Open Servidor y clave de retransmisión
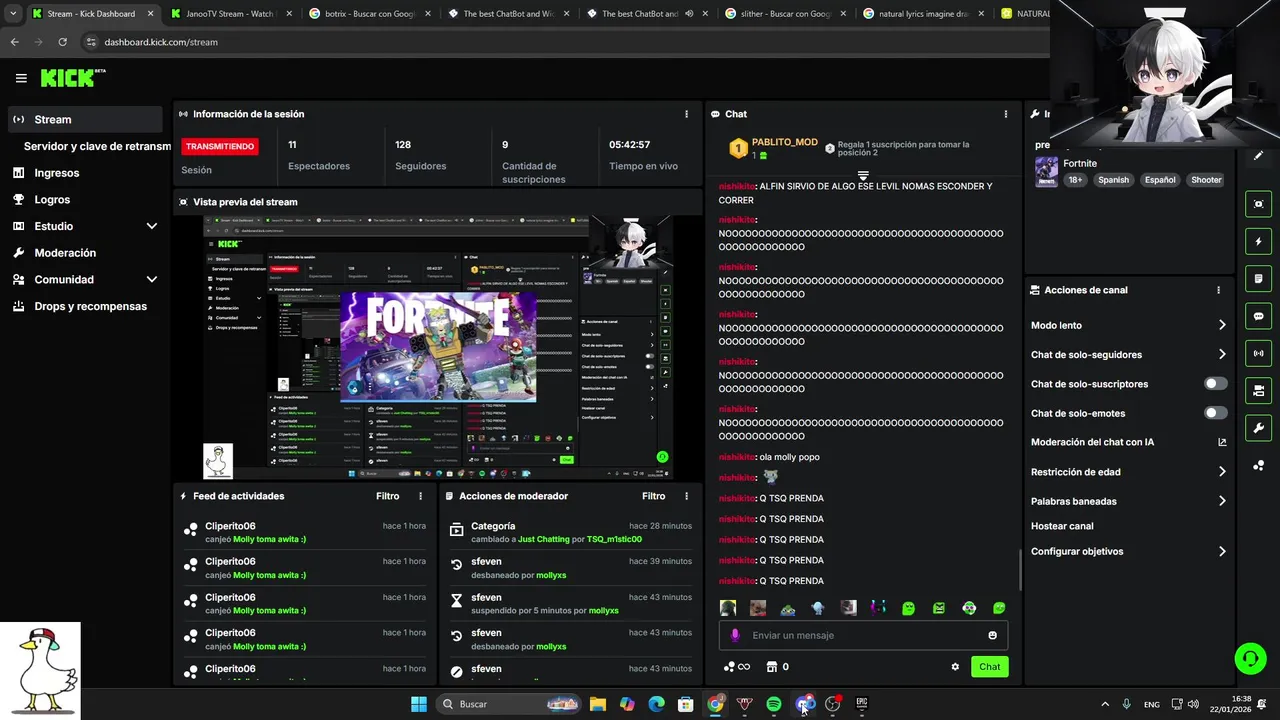Image resolution: width=1280 pixels, height=720 pixels. 97,146
